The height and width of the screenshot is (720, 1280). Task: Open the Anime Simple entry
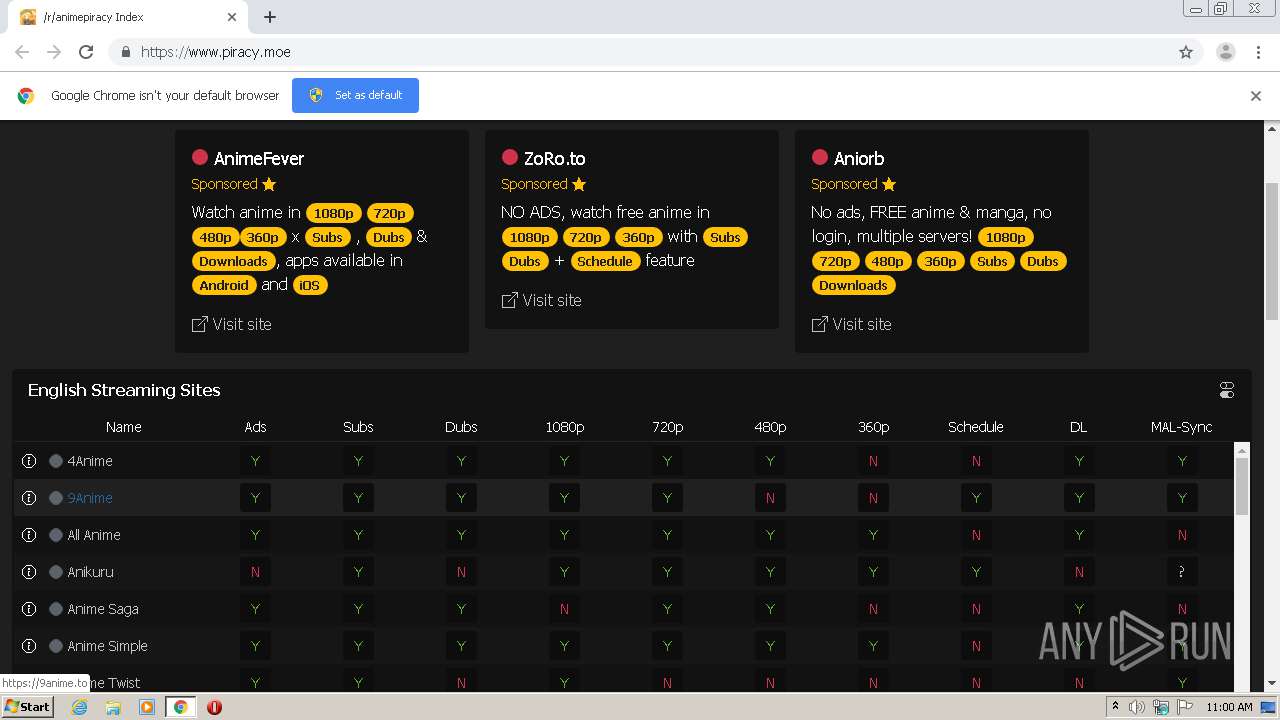coord(107,646)
